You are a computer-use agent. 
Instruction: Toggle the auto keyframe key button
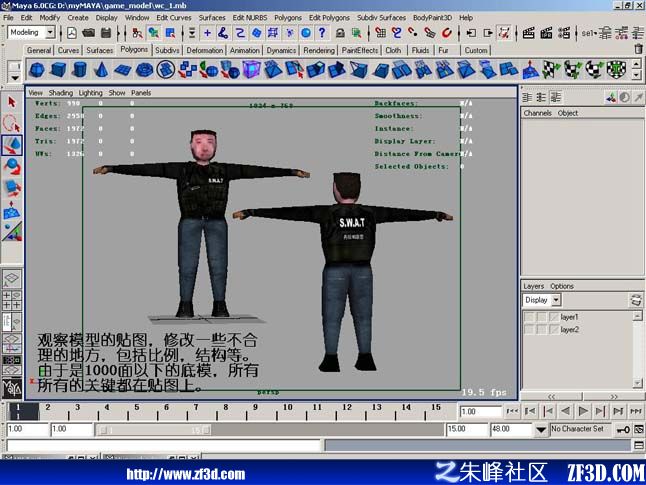tap(623, 430)
